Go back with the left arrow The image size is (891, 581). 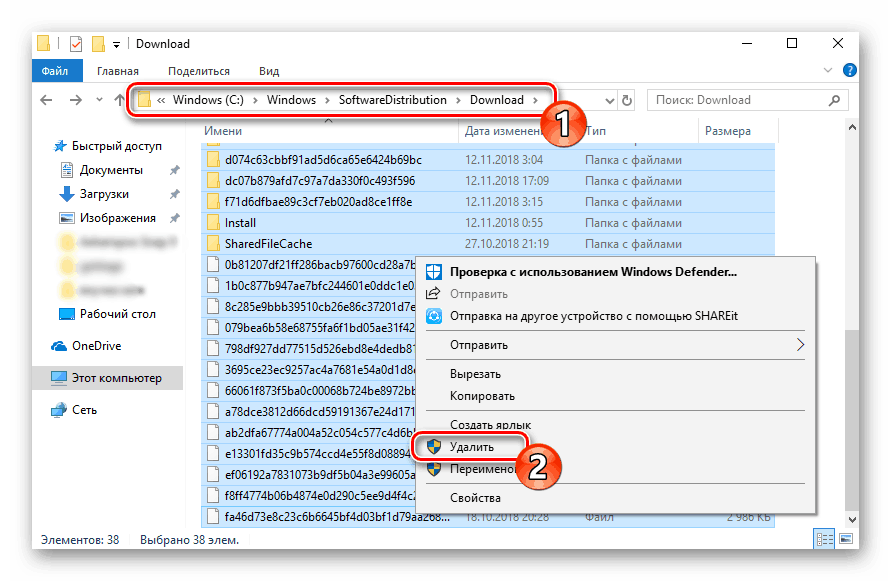pyautogui.click(x=46, y=100)
